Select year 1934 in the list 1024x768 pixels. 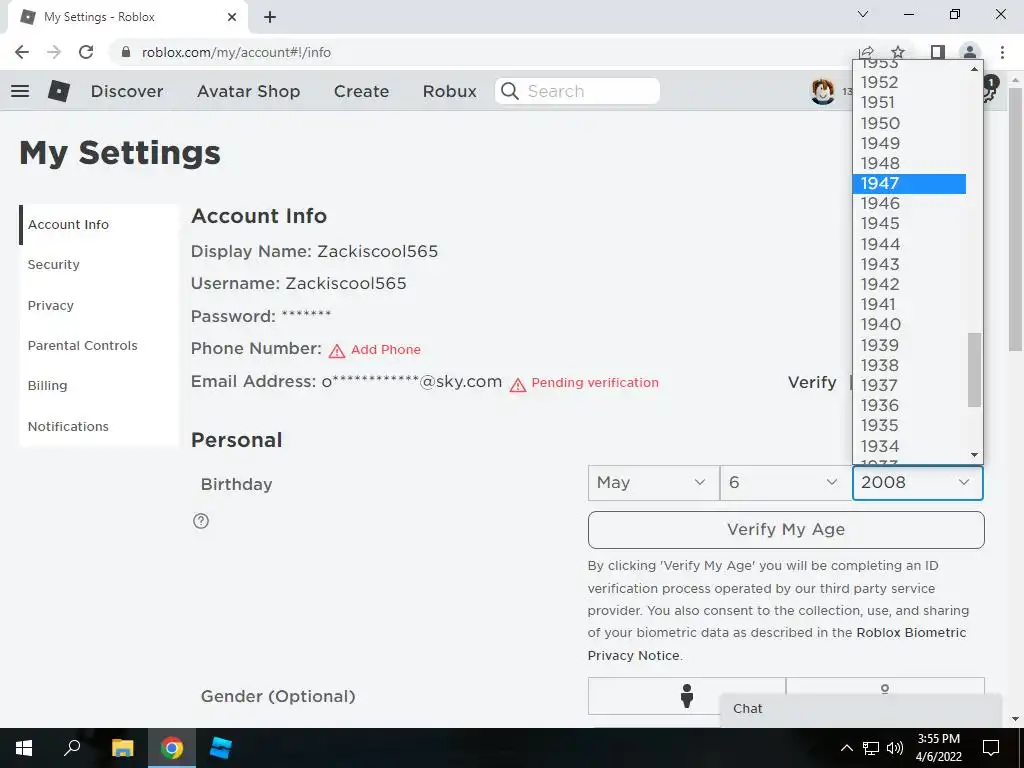click(909, 446)
